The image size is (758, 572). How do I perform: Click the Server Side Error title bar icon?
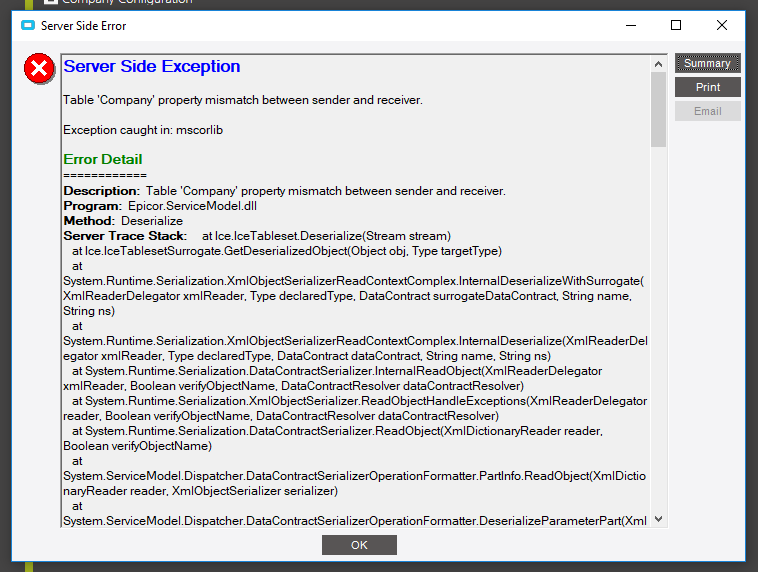point(28,25)
